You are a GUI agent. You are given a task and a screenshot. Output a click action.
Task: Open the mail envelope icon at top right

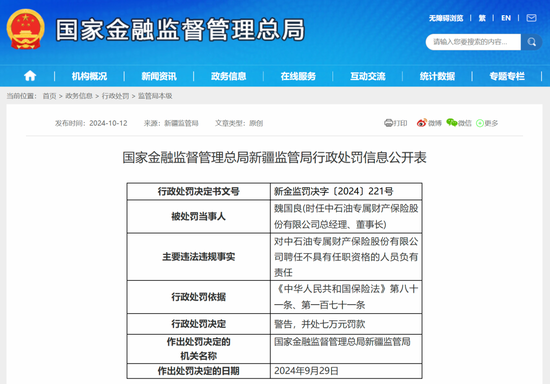531,18
